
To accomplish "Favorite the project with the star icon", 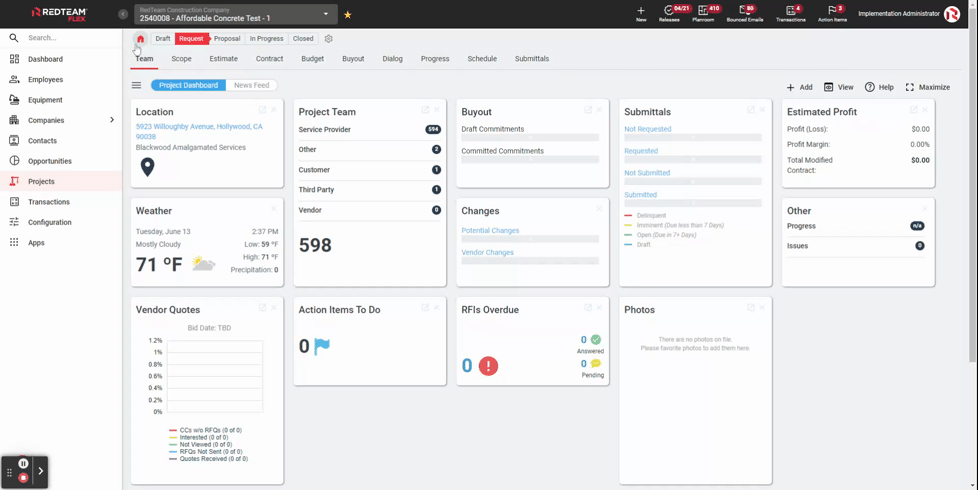I will [347, 14].
